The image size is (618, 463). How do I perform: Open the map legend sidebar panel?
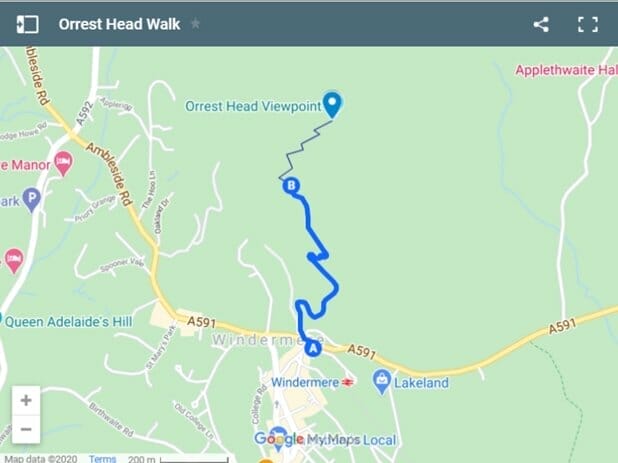pos(27,24)
